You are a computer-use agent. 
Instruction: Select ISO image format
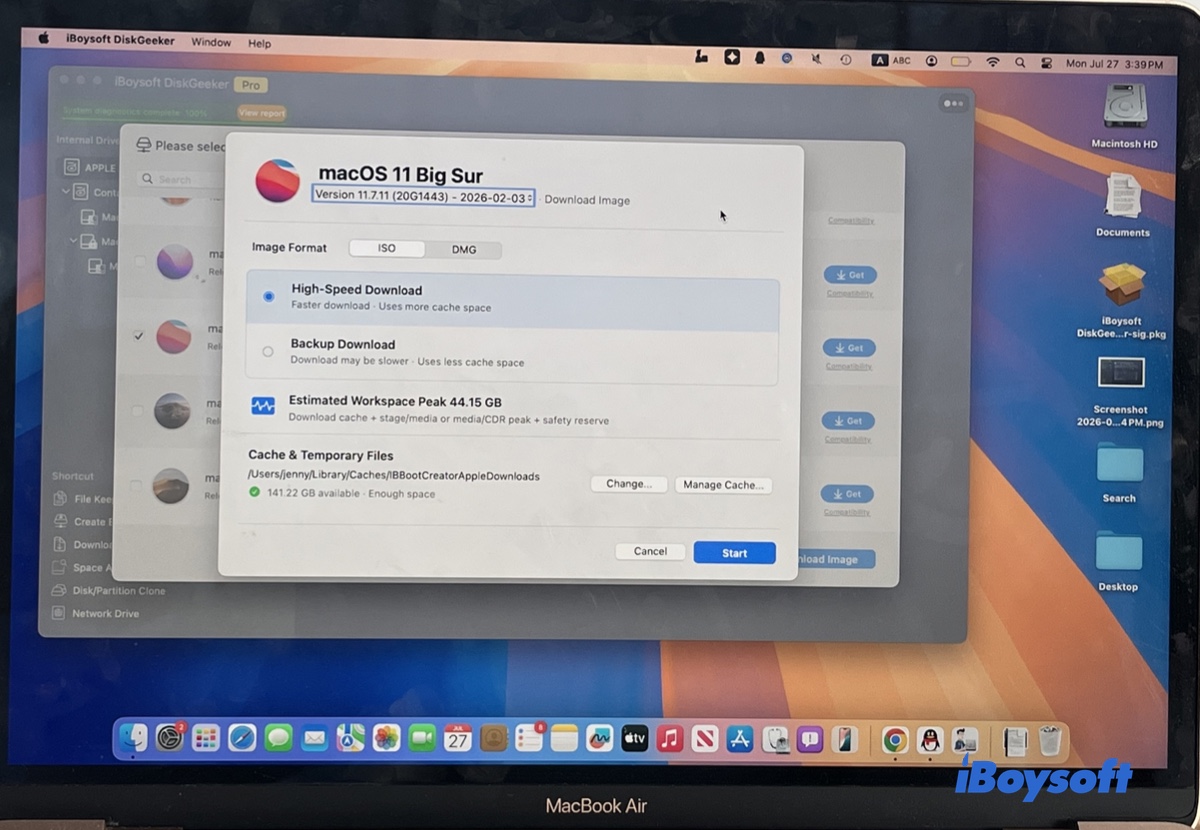(x=387, y=249)
